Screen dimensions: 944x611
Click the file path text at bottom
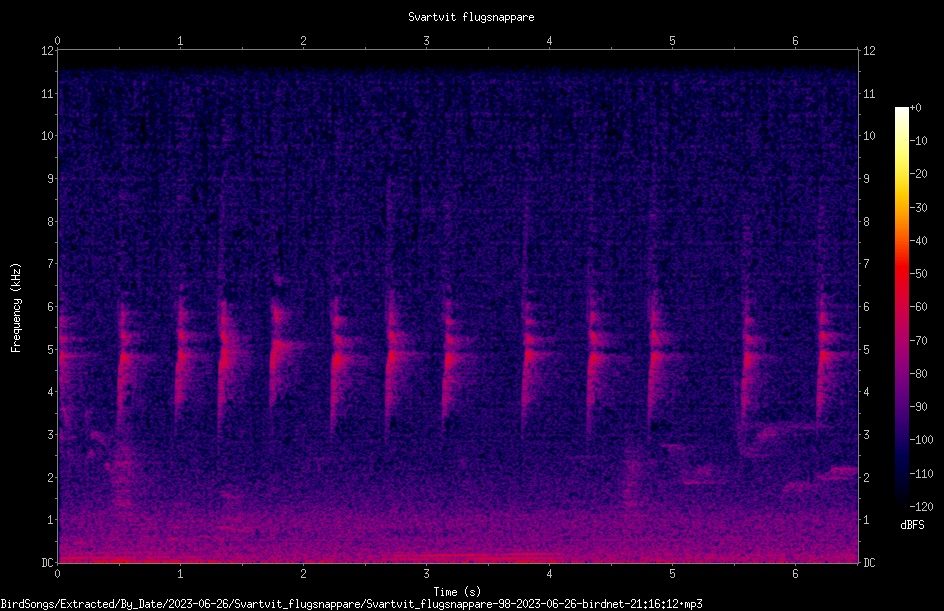point(351,604)
